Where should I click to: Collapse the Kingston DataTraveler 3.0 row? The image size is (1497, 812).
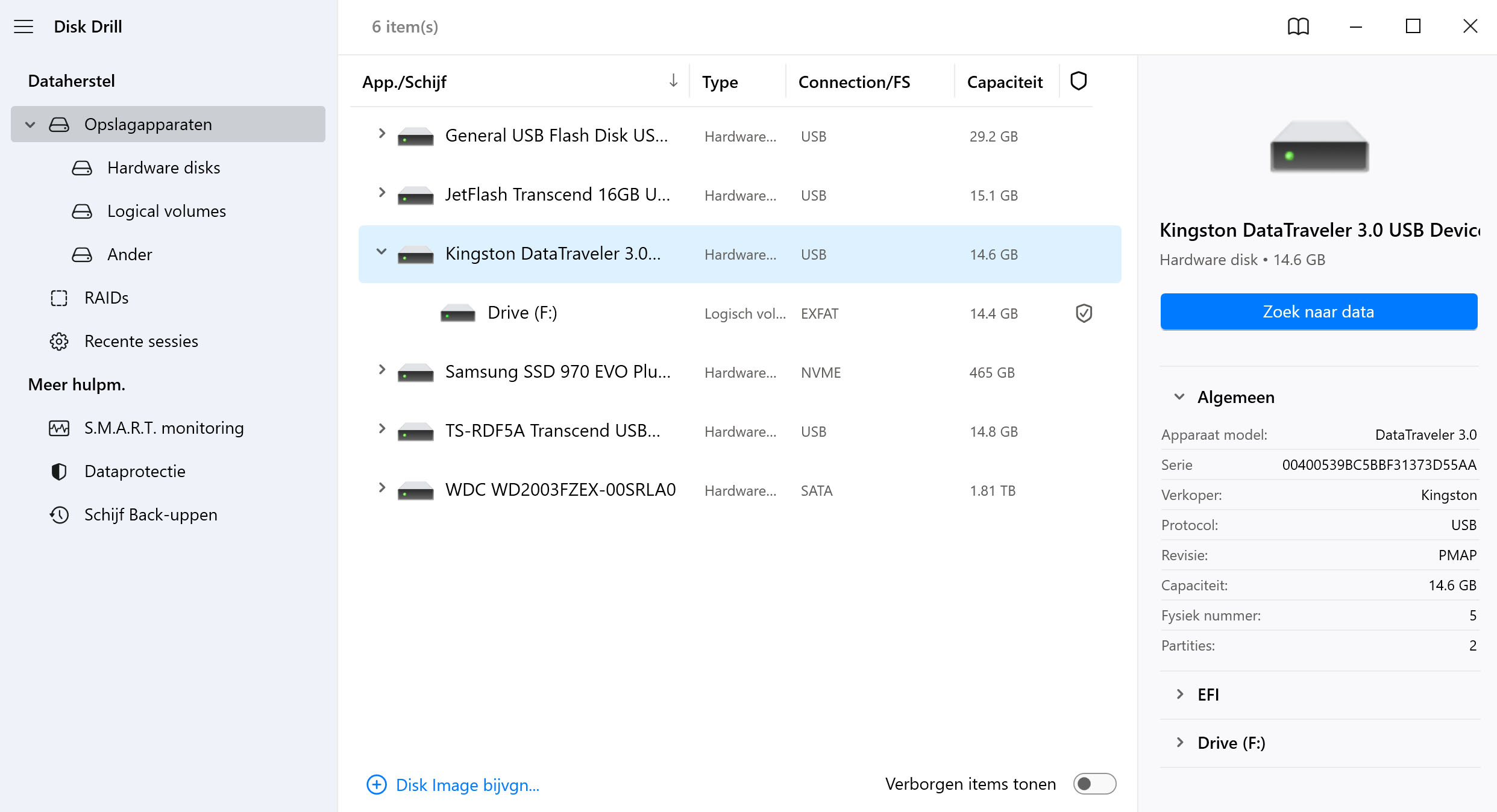(x=381, y=251)
